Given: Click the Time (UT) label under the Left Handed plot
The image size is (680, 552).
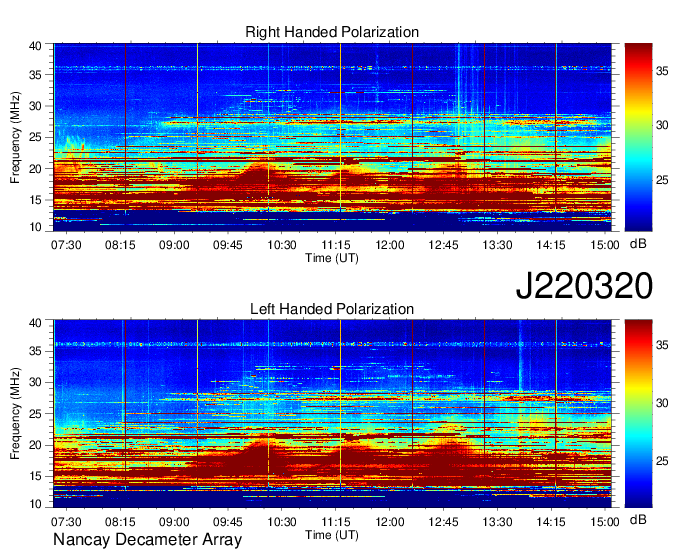Looking at the screenshot, I should (x=332, y=535).
